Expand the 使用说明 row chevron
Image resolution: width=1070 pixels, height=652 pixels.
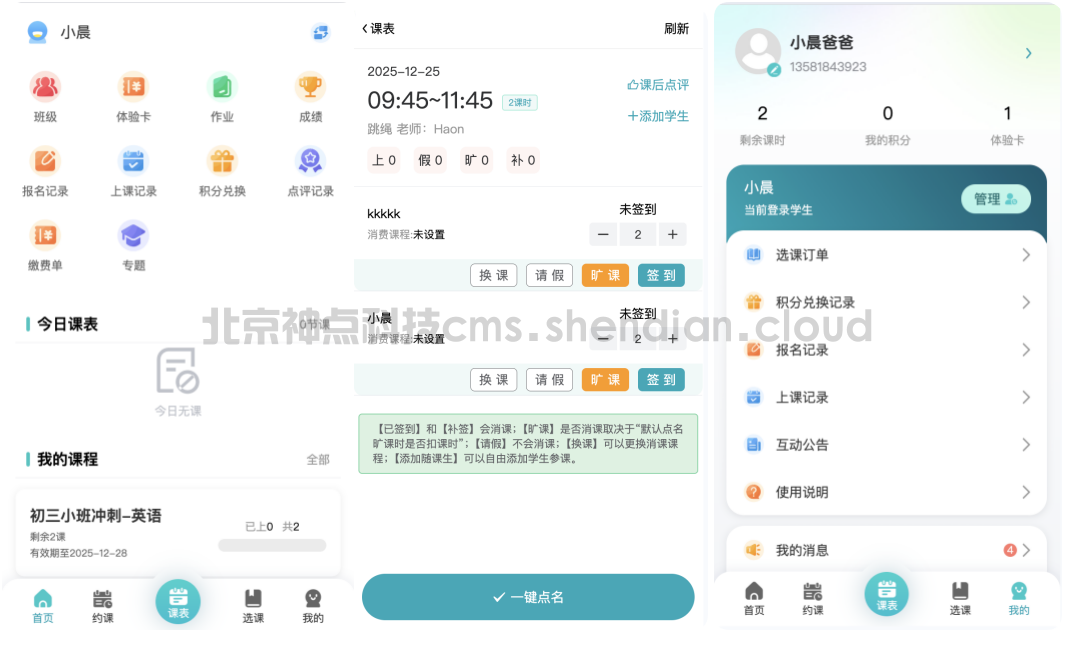coord(1025,492)
